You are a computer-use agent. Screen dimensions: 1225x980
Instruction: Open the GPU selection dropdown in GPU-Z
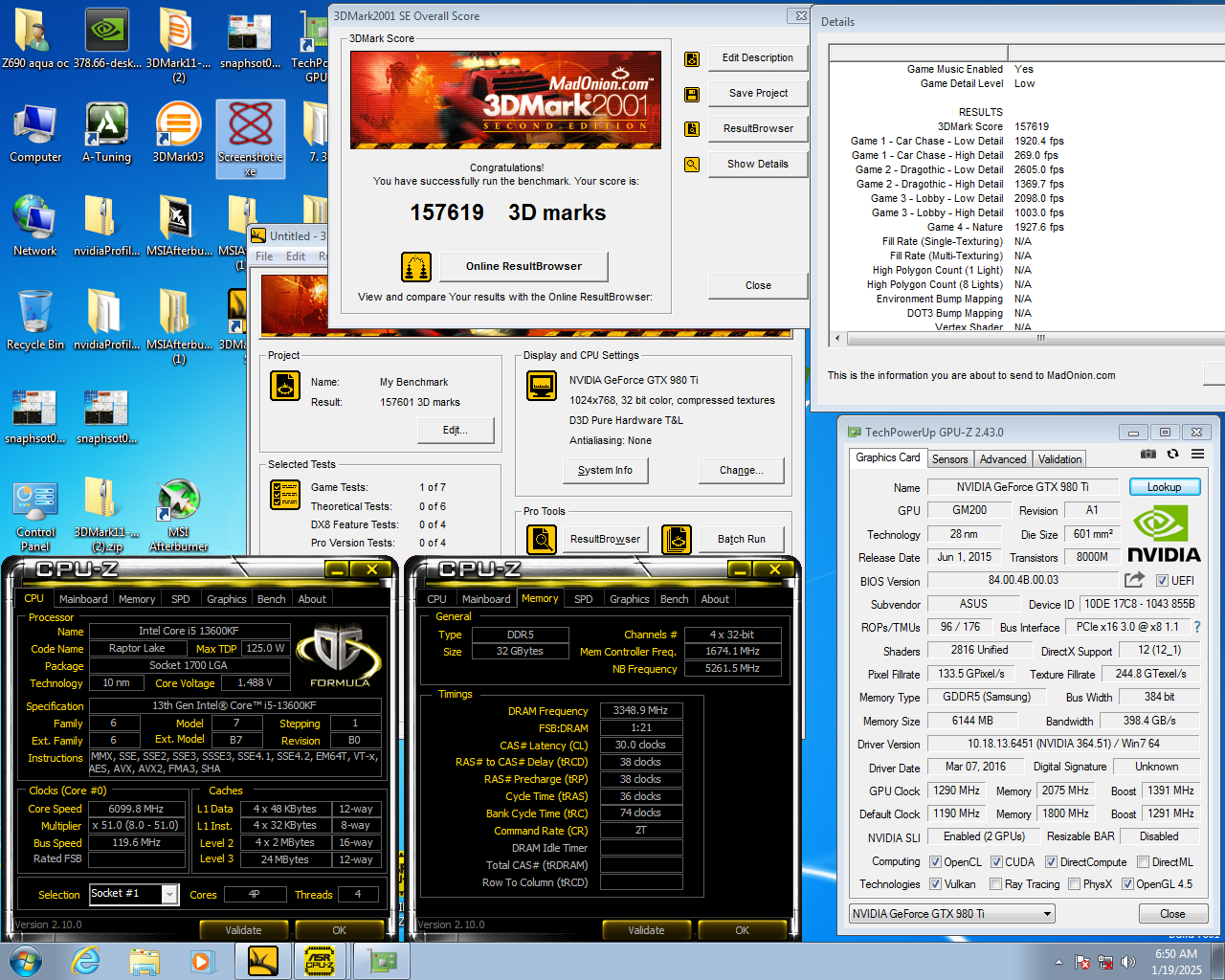(952, 914)
